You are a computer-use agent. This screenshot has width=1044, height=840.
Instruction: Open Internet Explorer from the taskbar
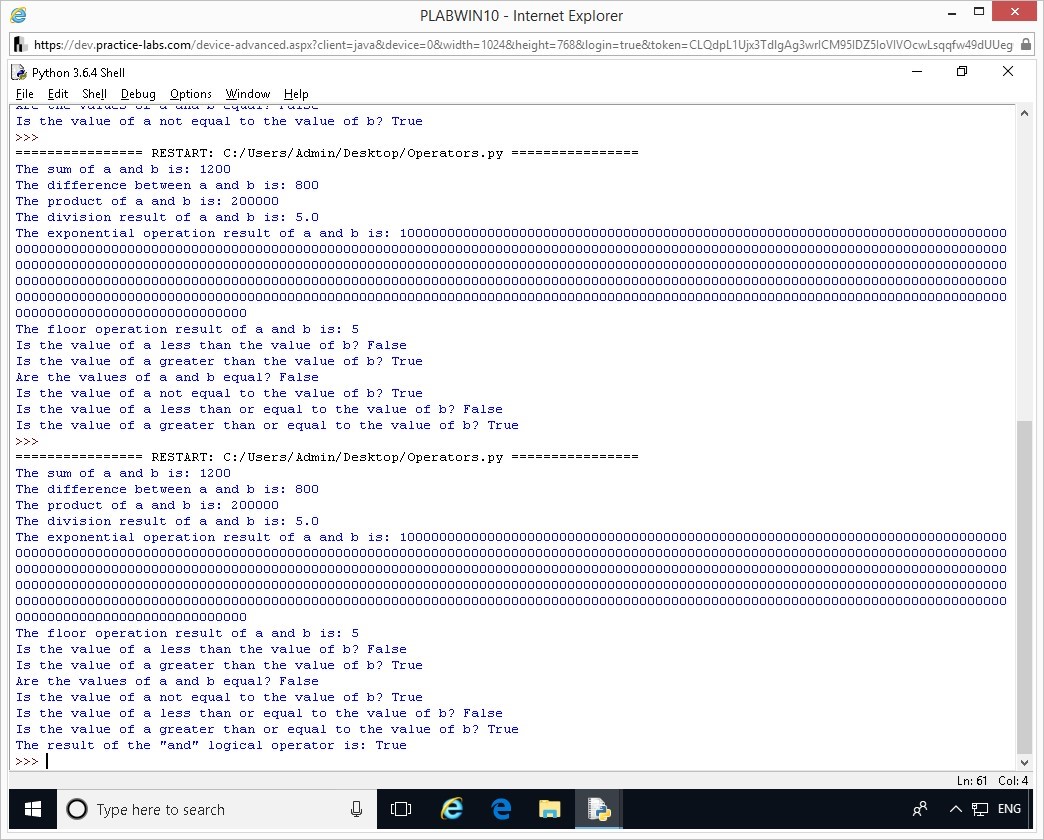pos(451,809)
